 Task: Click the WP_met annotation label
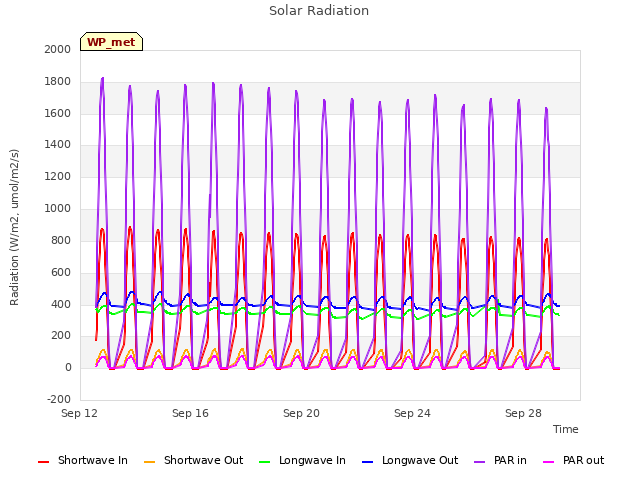tap(111, 42)
